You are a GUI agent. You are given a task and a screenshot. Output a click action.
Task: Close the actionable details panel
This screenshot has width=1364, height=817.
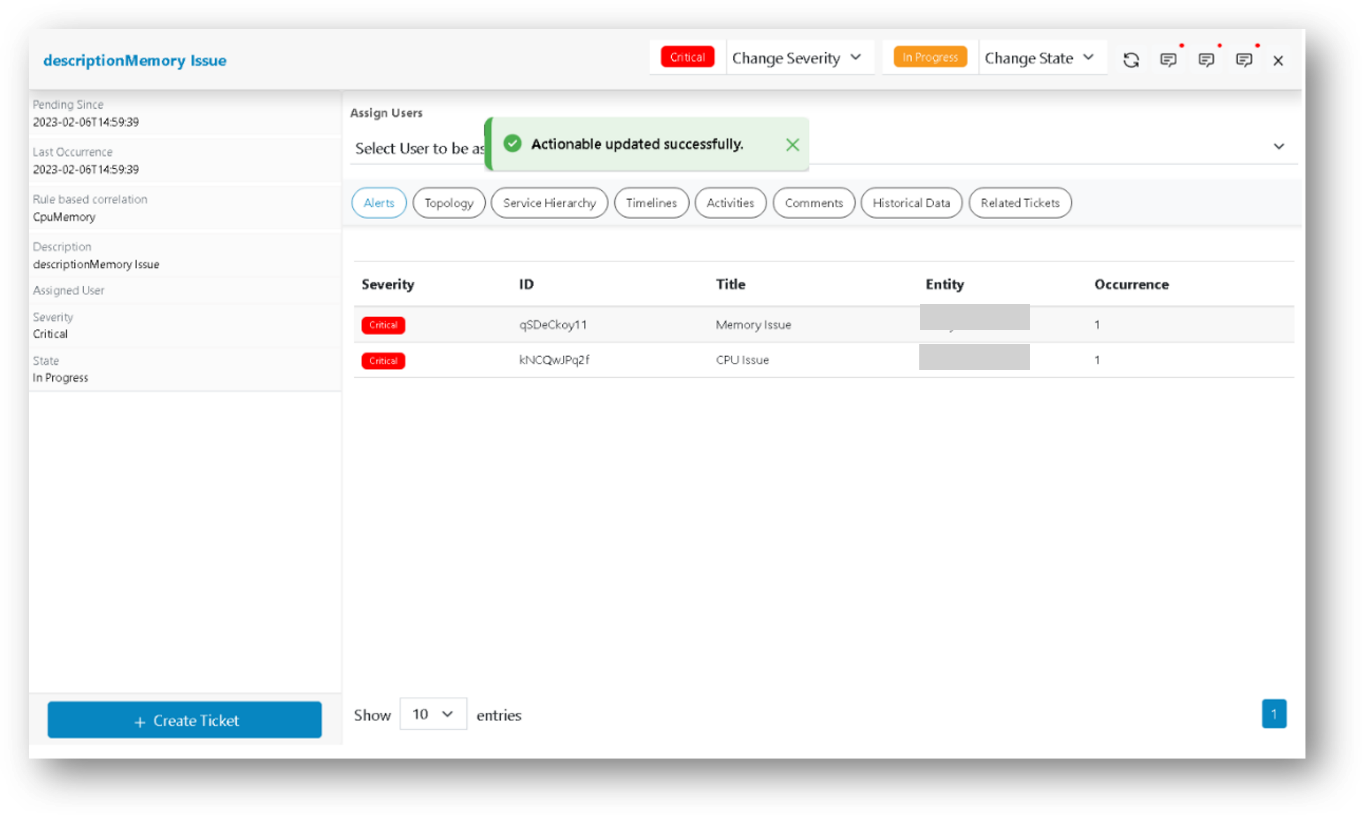tap(1278, 61)
